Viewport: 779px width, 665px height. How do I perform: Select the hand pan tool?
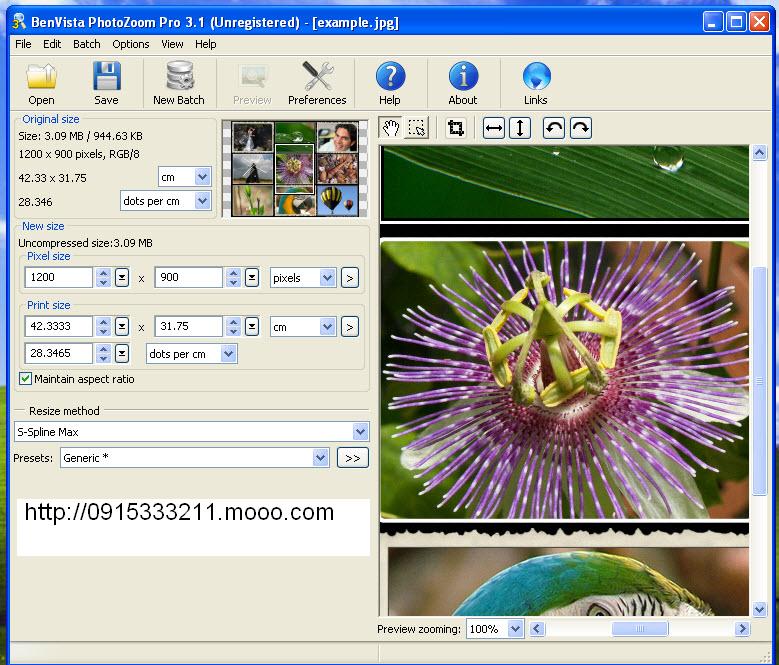point(391,128)
